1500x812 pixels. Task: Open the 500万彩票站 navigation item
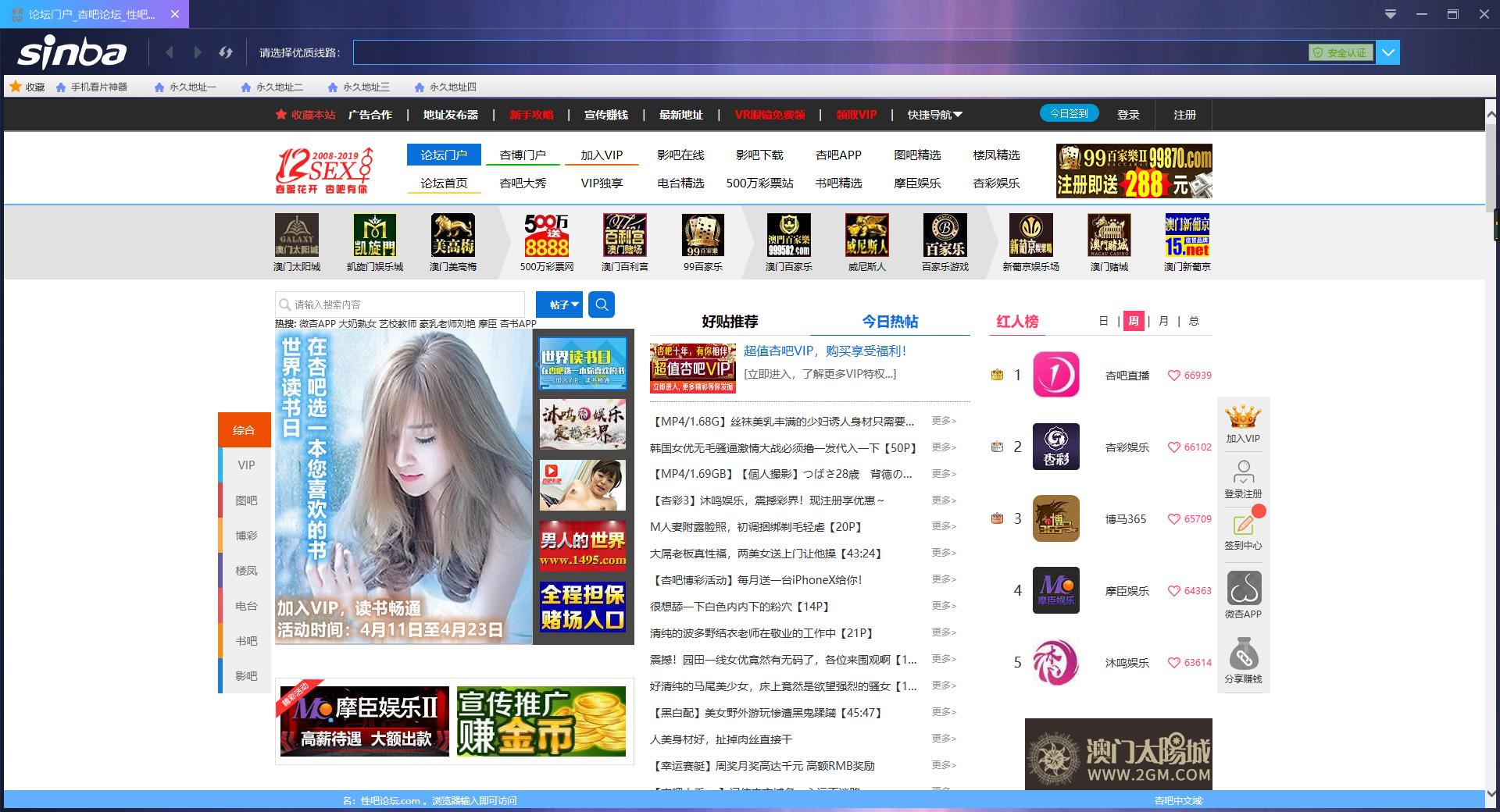click(x=759, y=183)
